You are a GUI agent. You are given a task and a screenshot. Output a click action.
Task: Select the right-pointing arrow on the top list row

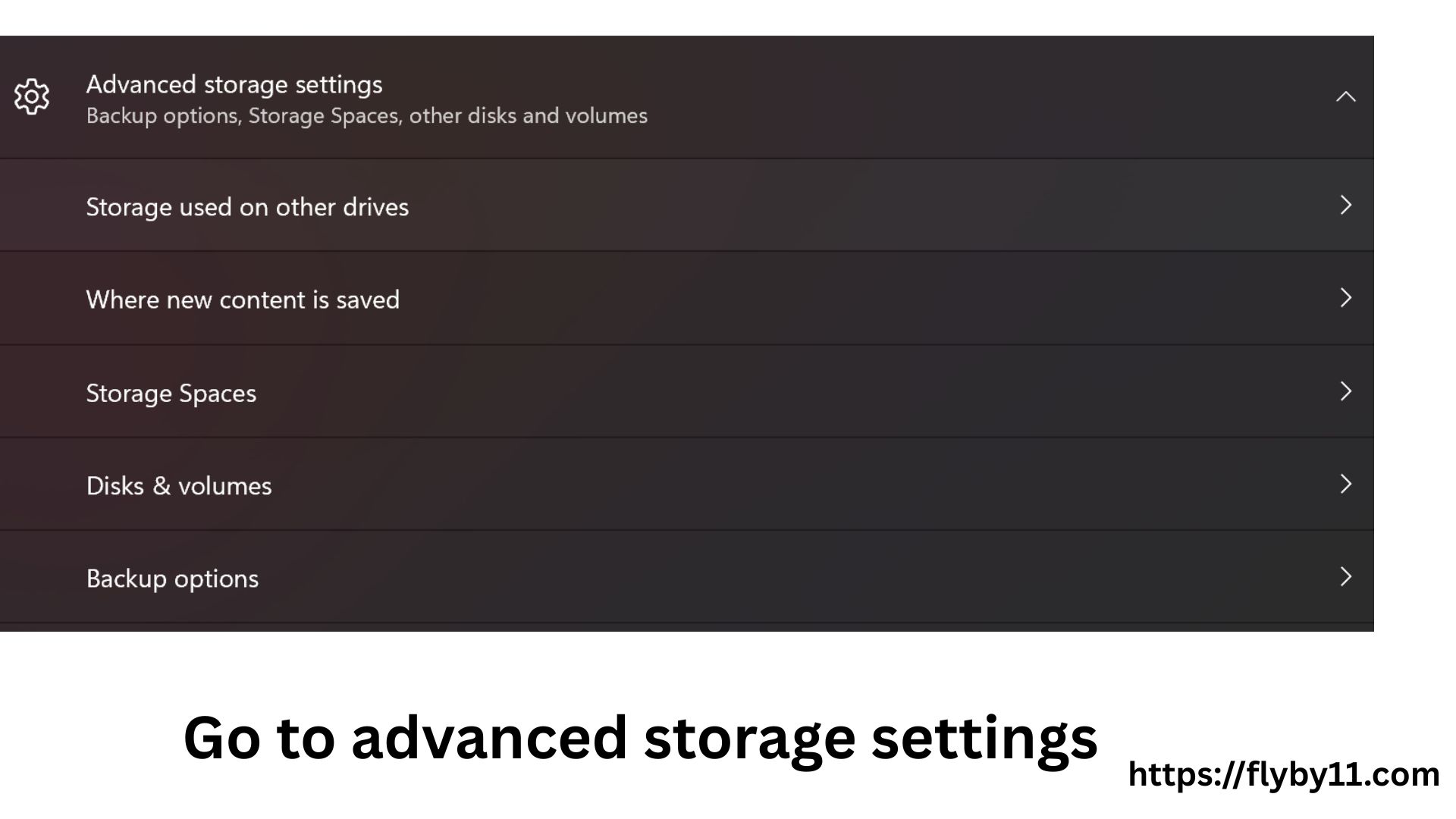pos(1347,205)
